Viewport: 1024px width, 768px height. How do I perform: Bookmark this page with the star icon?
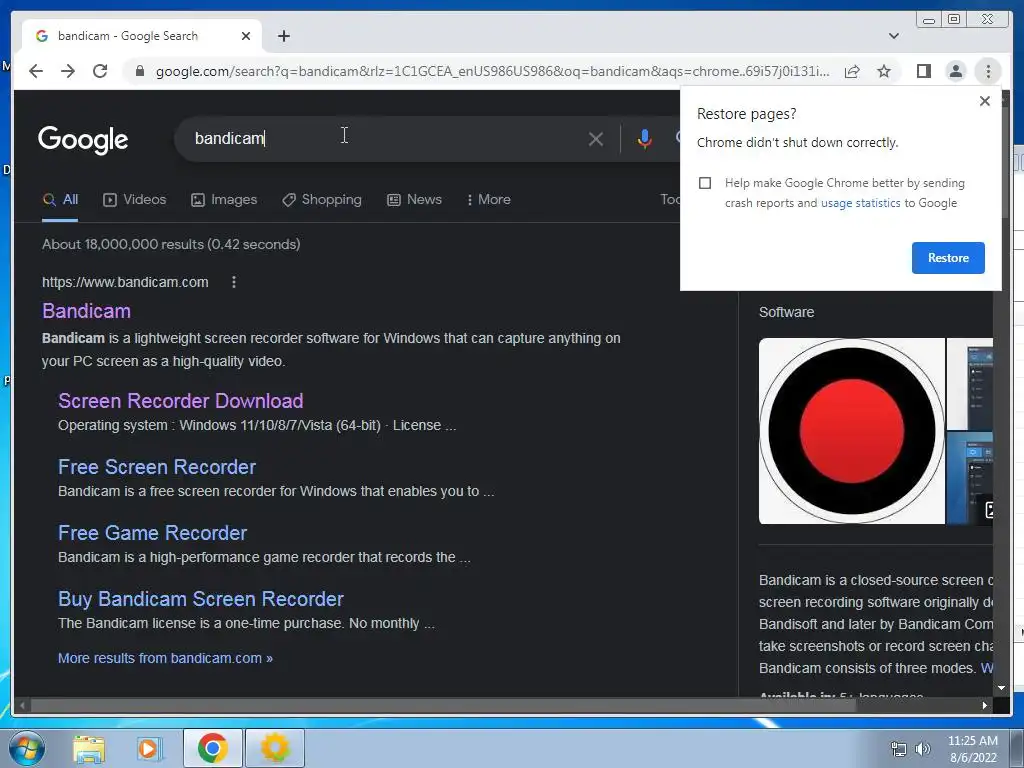point(884,71)
